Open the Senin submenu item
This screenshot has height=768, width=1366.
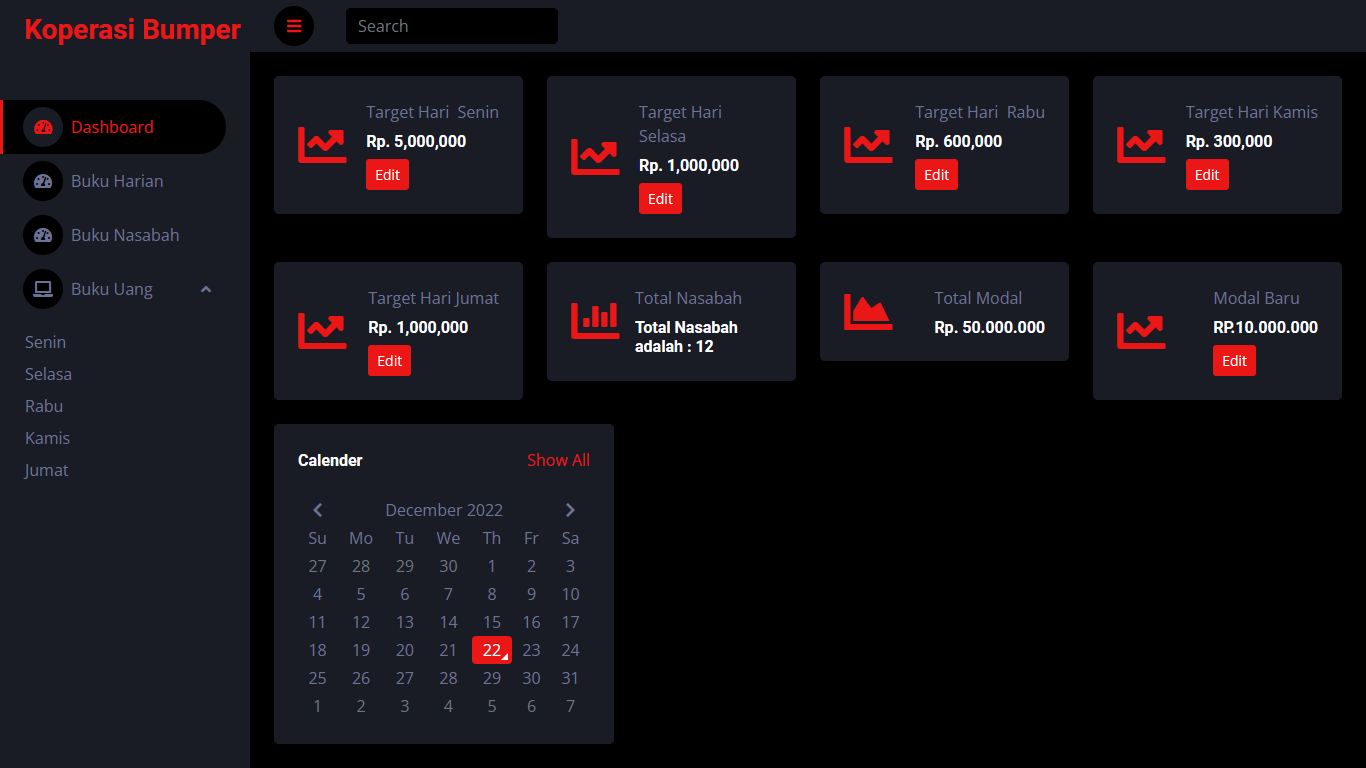46,342
